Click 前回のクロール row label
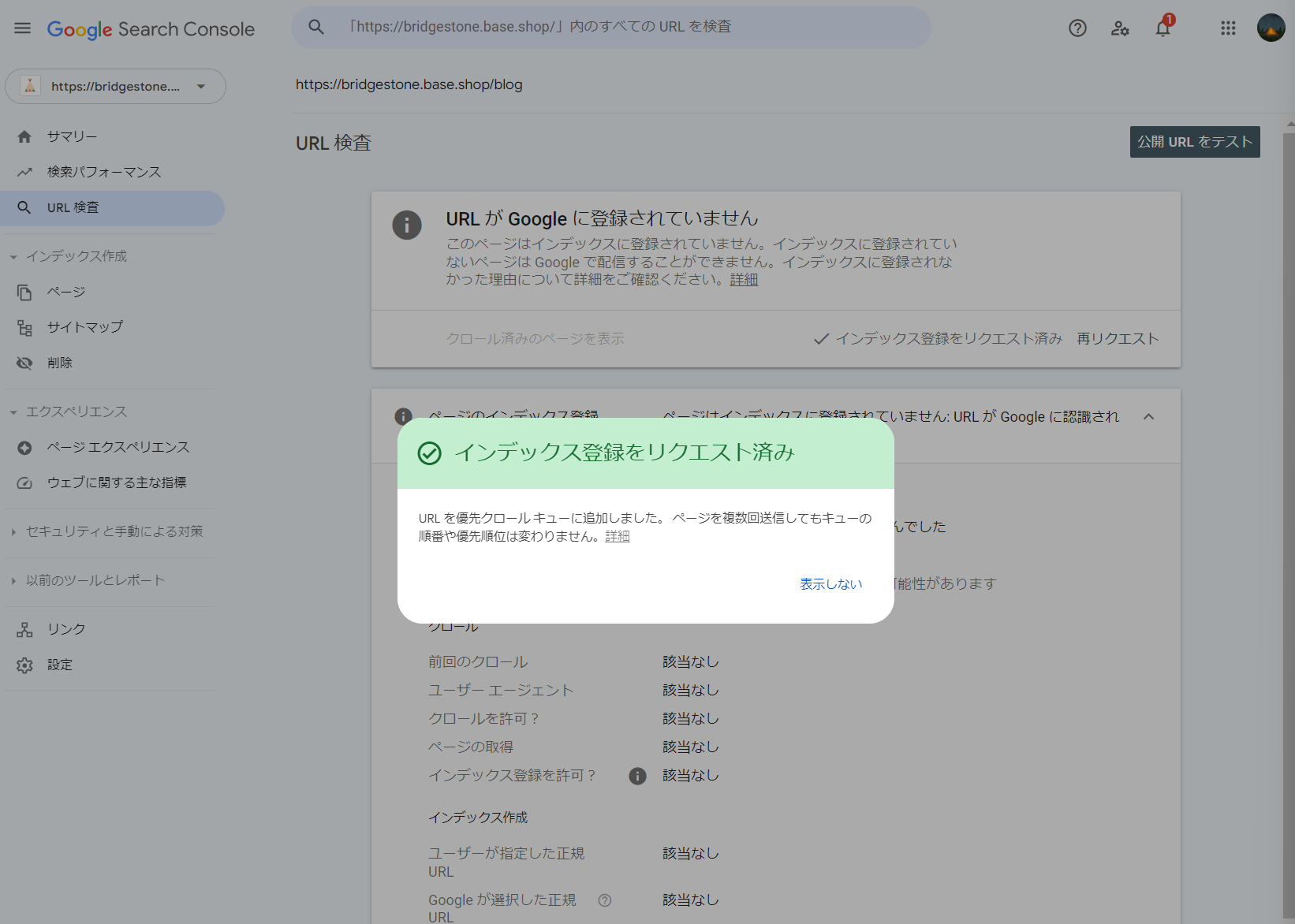 click(478, 662)
